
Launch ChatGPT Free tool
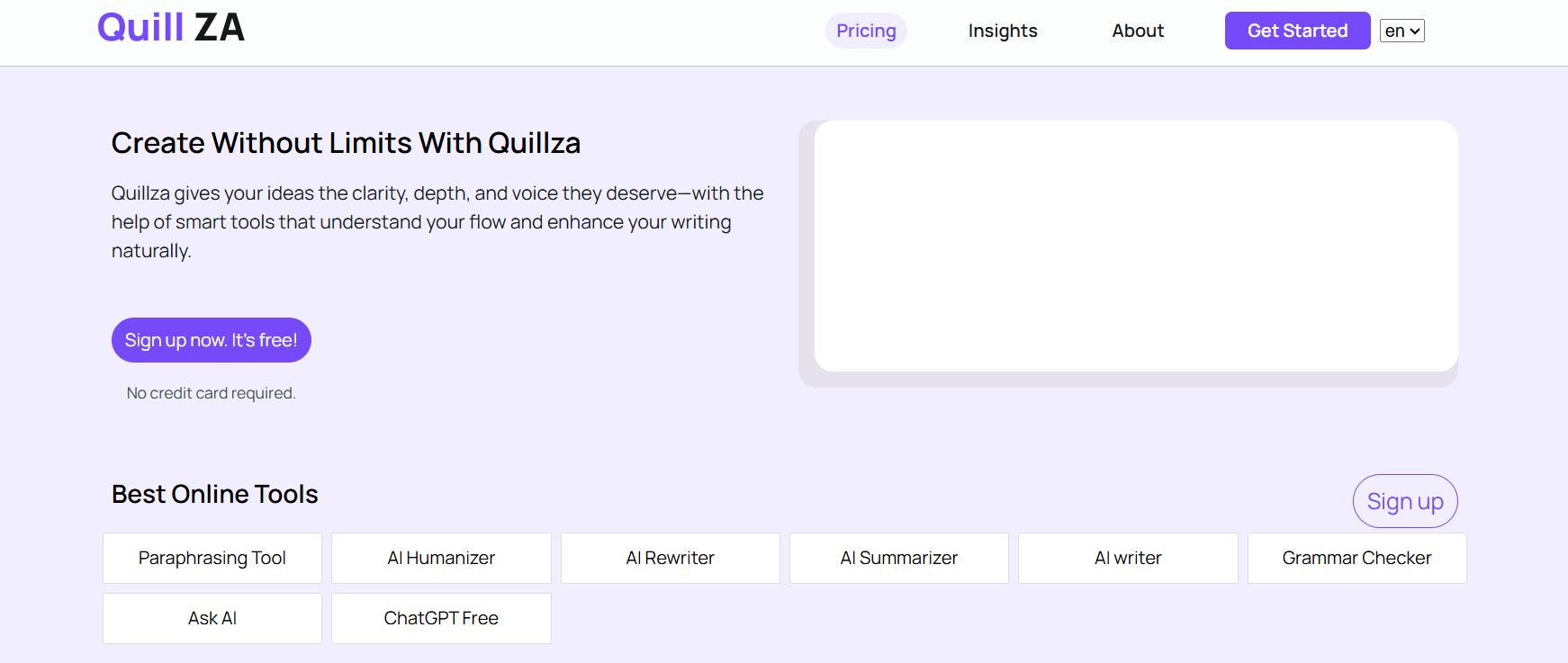[x=441, y=618]
